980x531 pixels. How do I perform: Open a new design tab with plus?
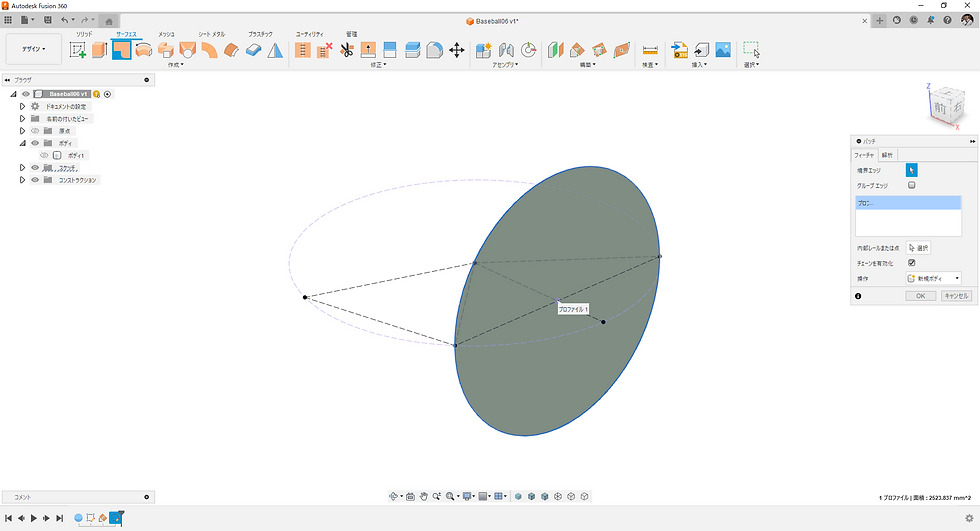[x=879, y=21]
